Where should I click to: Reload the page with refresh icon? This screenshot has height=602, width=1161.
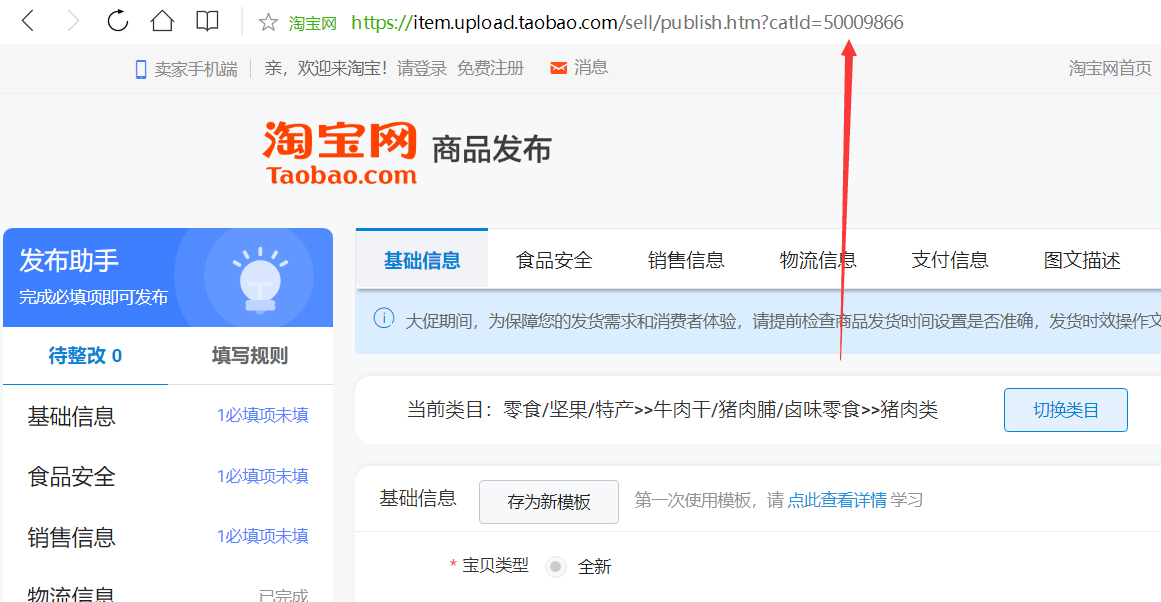[x=118, y=21]
